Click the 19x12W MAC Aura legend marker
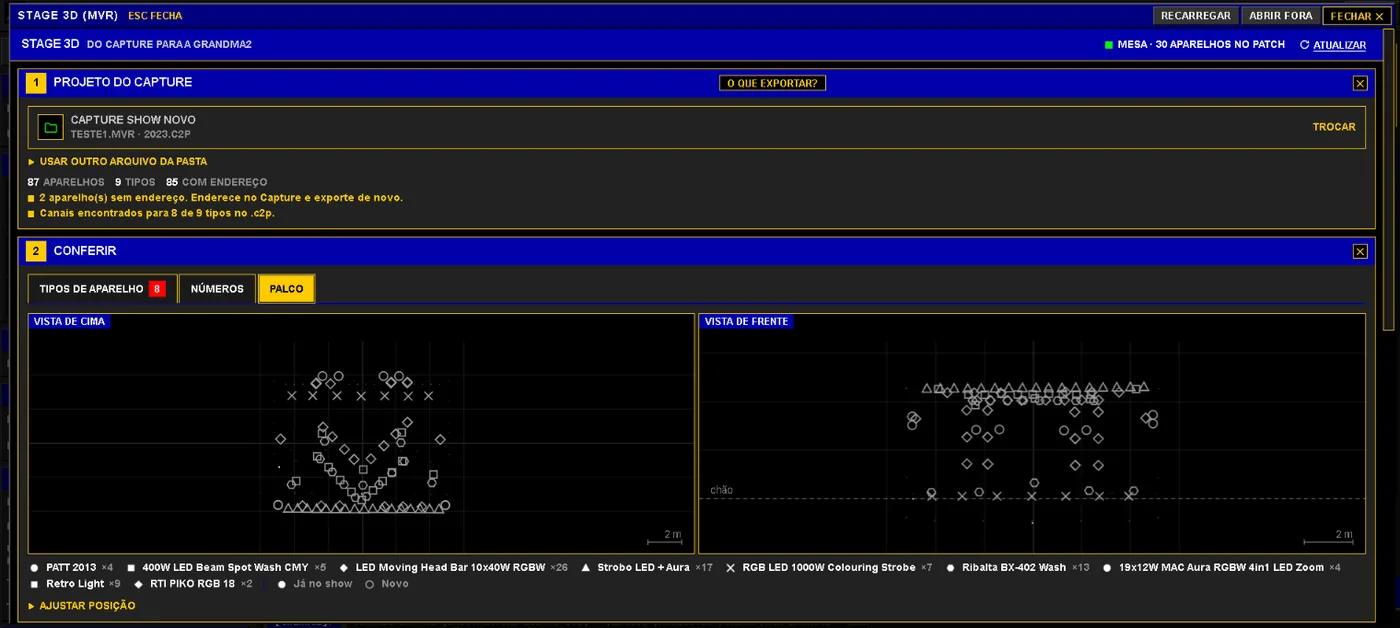Viewport: 1400px width, 628px height. tap(1107, 568)
